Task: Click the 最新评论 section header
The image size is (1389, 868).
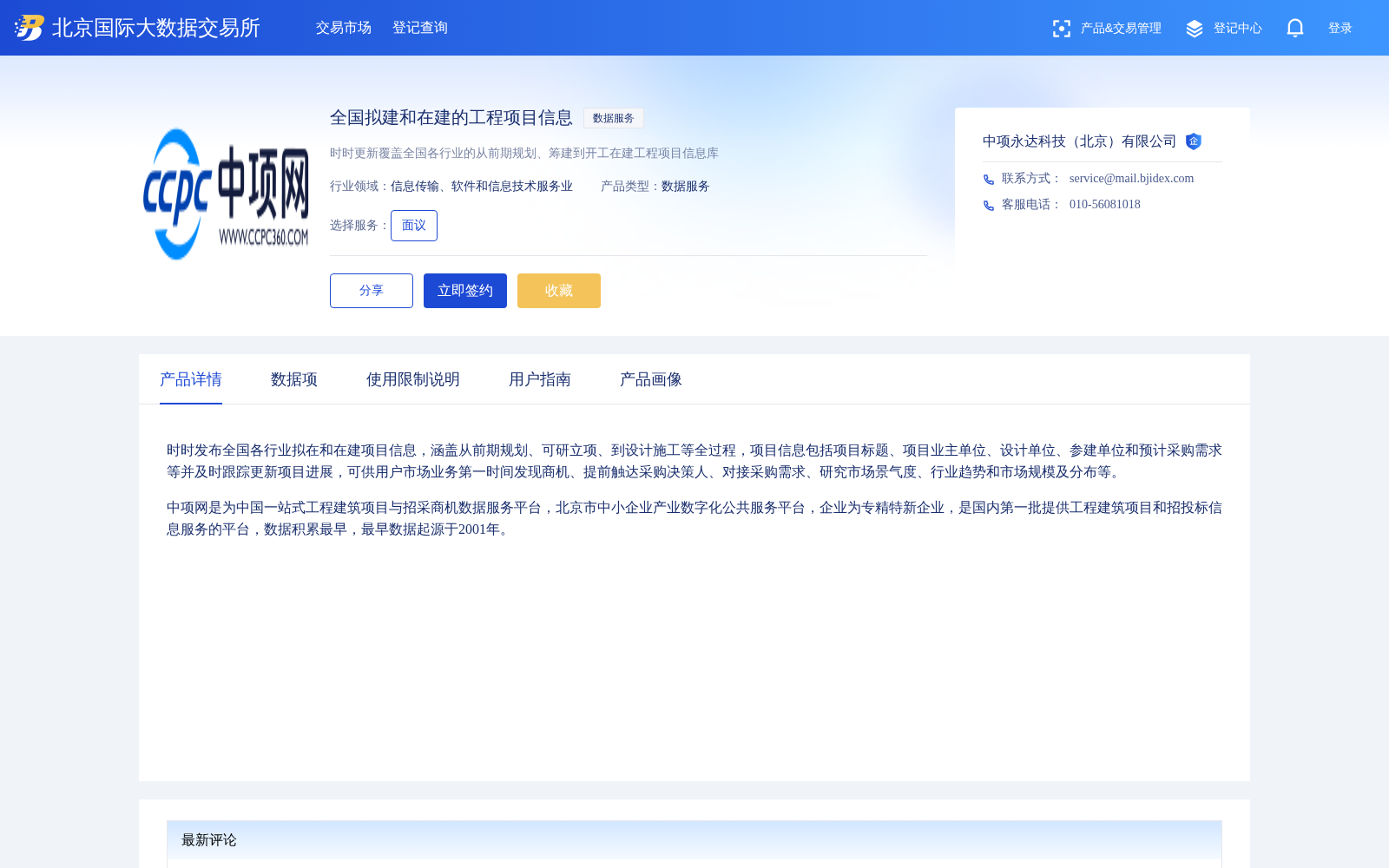Action: pos(694,840)
